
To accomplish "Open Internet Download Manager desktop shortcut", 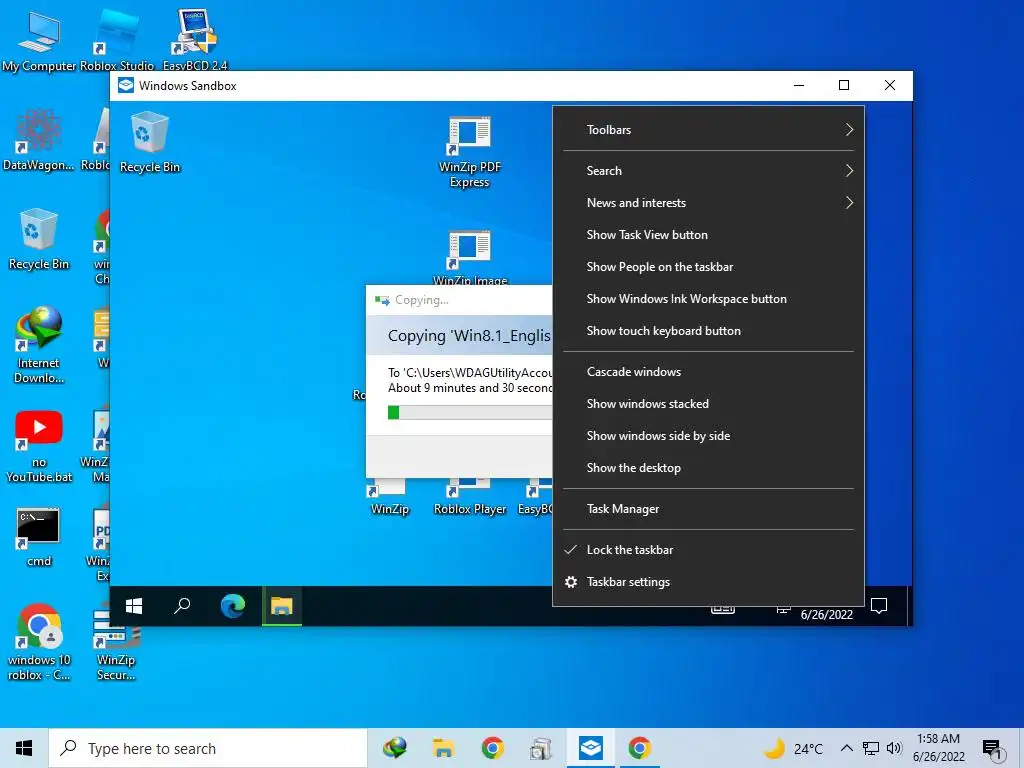I will [x=39, y=345].
